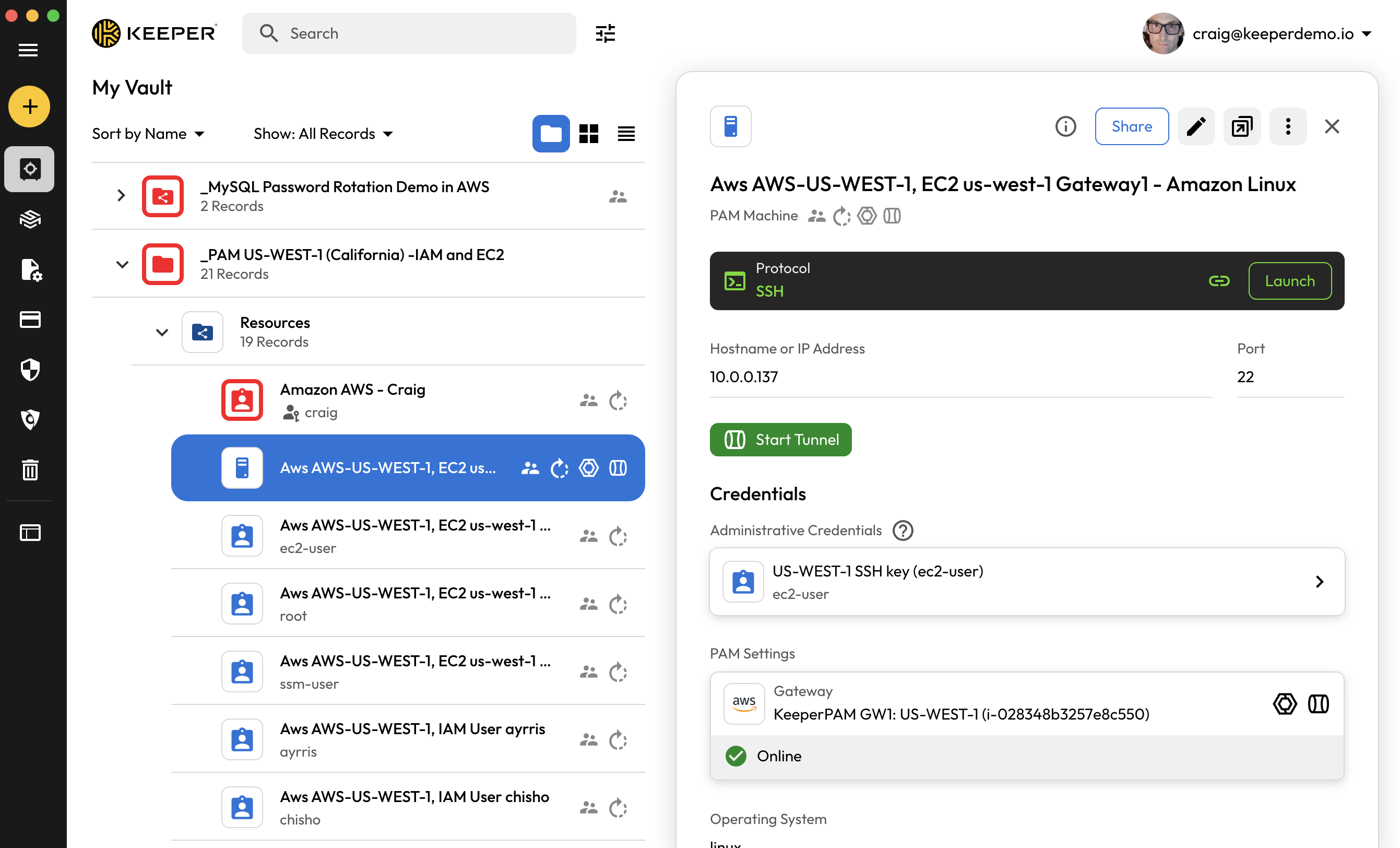This screenshot has width=1400, height=848.
Task: Open record's three-dot more options menu
Action: 1287,126
